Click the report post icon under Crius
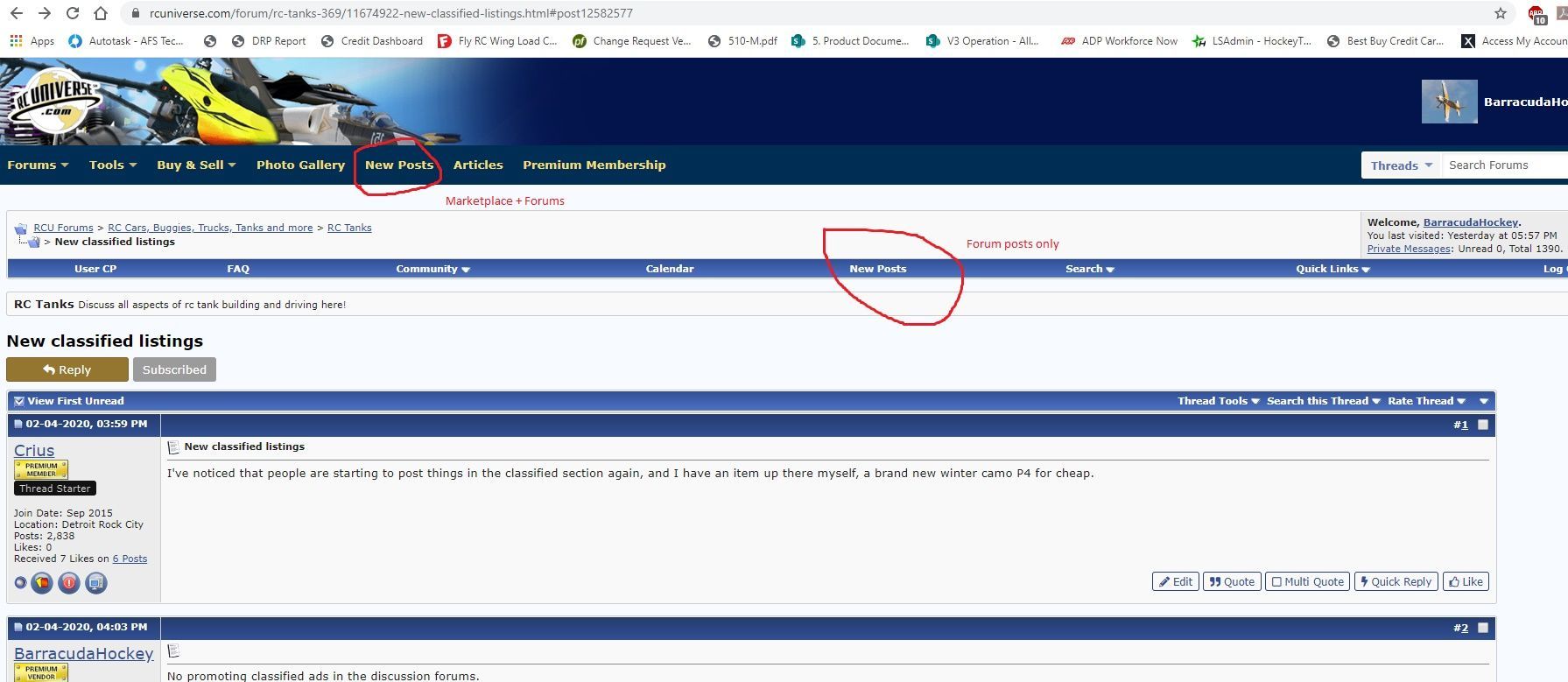This screenshot has width=1568, height=682. click(x=69, y=582)
